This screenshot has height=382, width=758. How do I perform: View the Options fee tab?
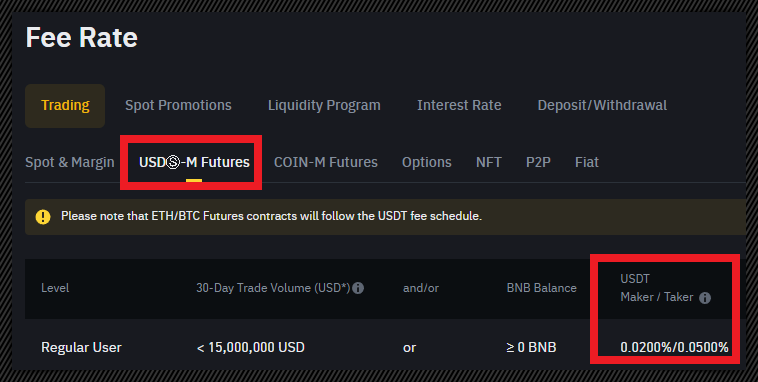(x=427, y=162)
